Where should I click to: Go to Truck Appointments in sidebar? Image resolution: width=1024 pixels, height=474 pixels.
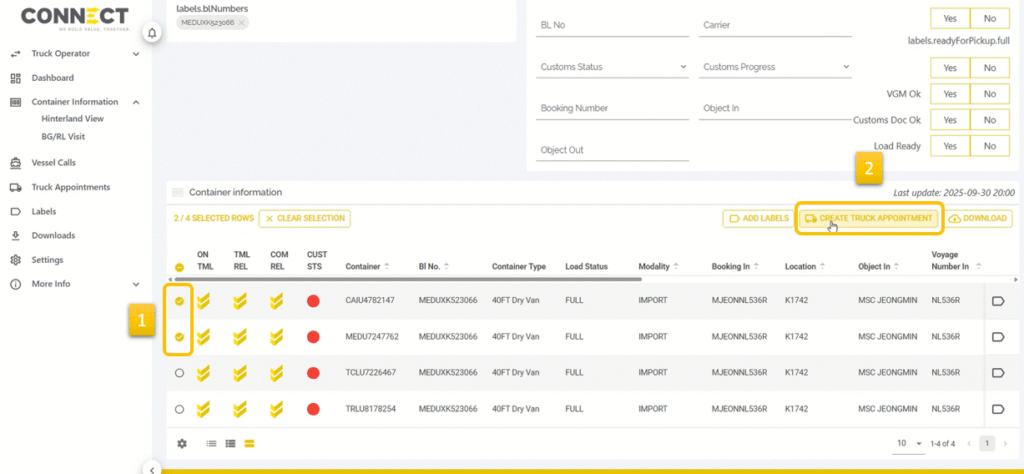[70, 187]
